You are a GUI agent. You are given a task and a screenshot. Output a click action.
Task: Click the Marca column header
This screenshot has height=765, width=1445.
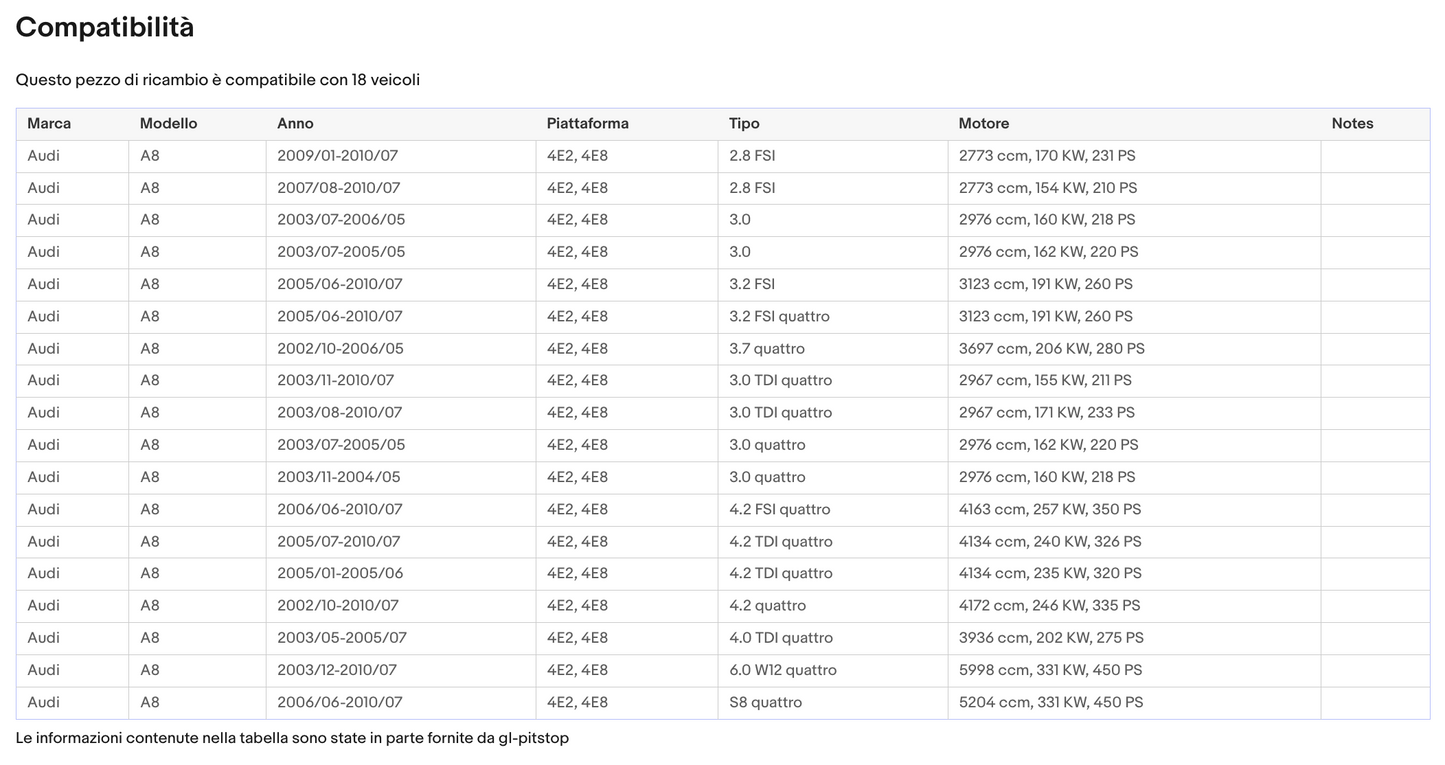49,124
